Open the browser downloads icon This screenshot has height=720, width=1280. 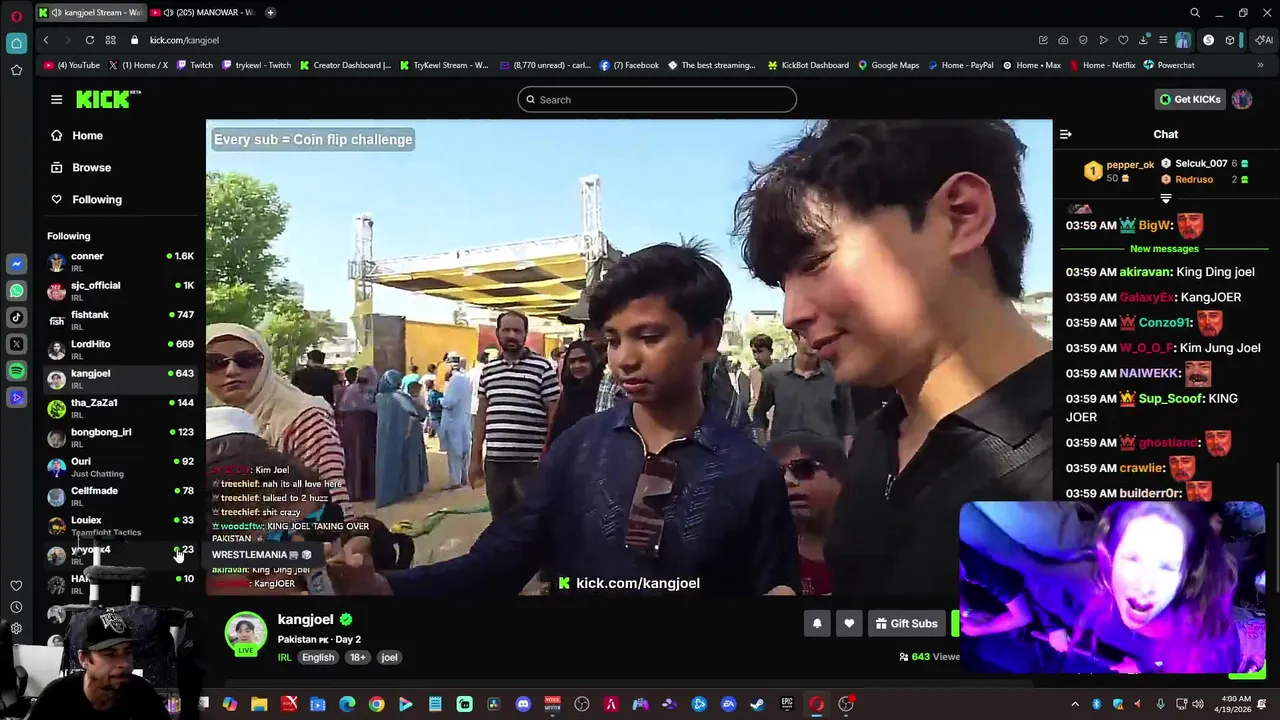[x=1144, y=40]
